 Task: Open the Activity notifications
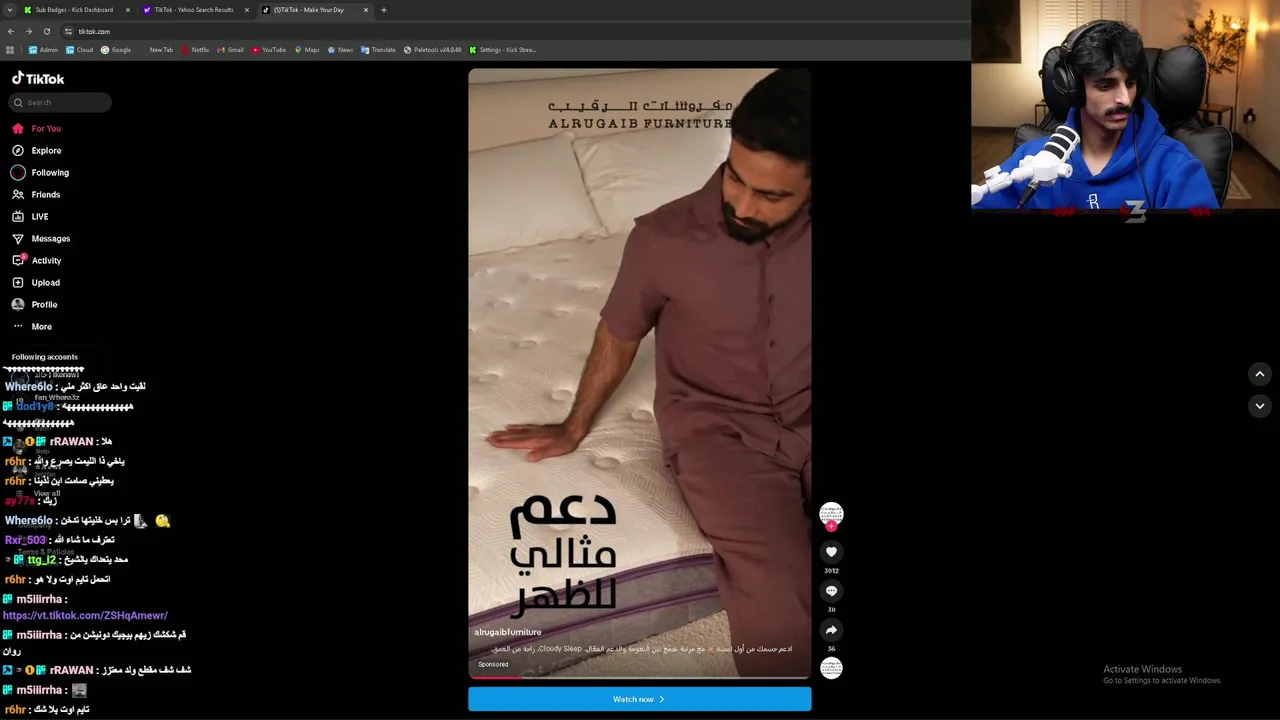(x=37, y=260)
